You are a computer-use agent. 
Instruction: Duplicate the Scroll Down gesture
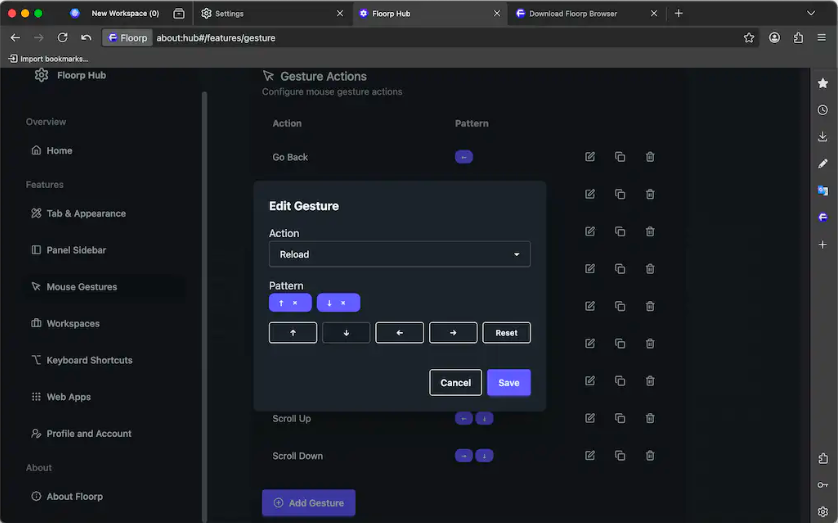tap(620, 456)
